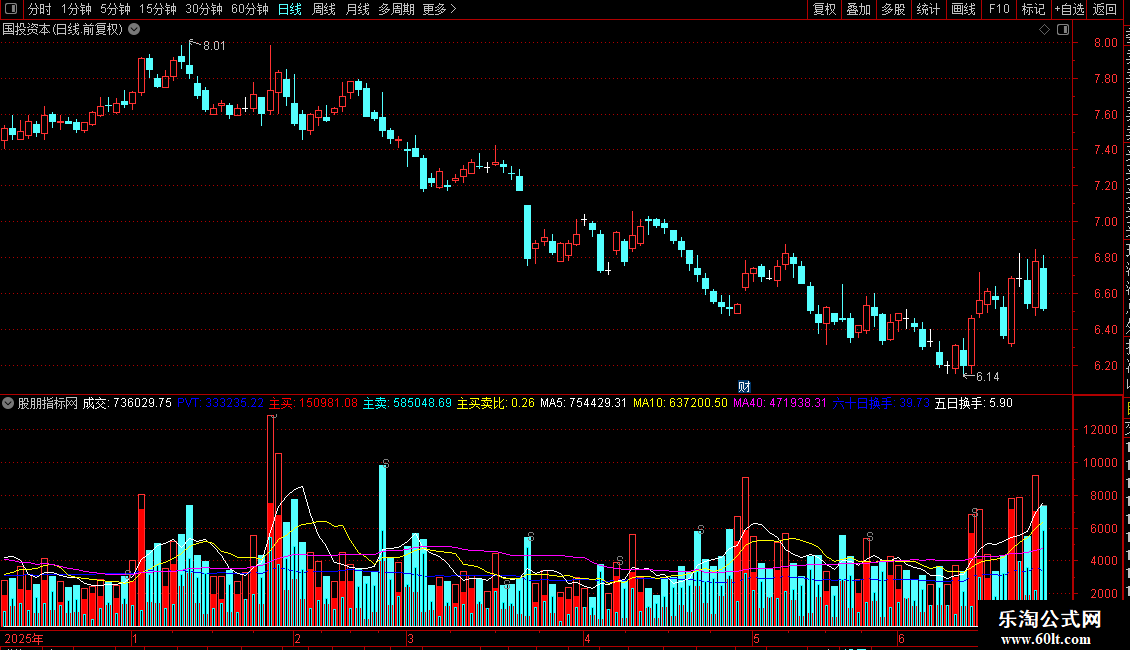
Task: Switch to 月线 monthly chart
Action: (x=357, y=9)
